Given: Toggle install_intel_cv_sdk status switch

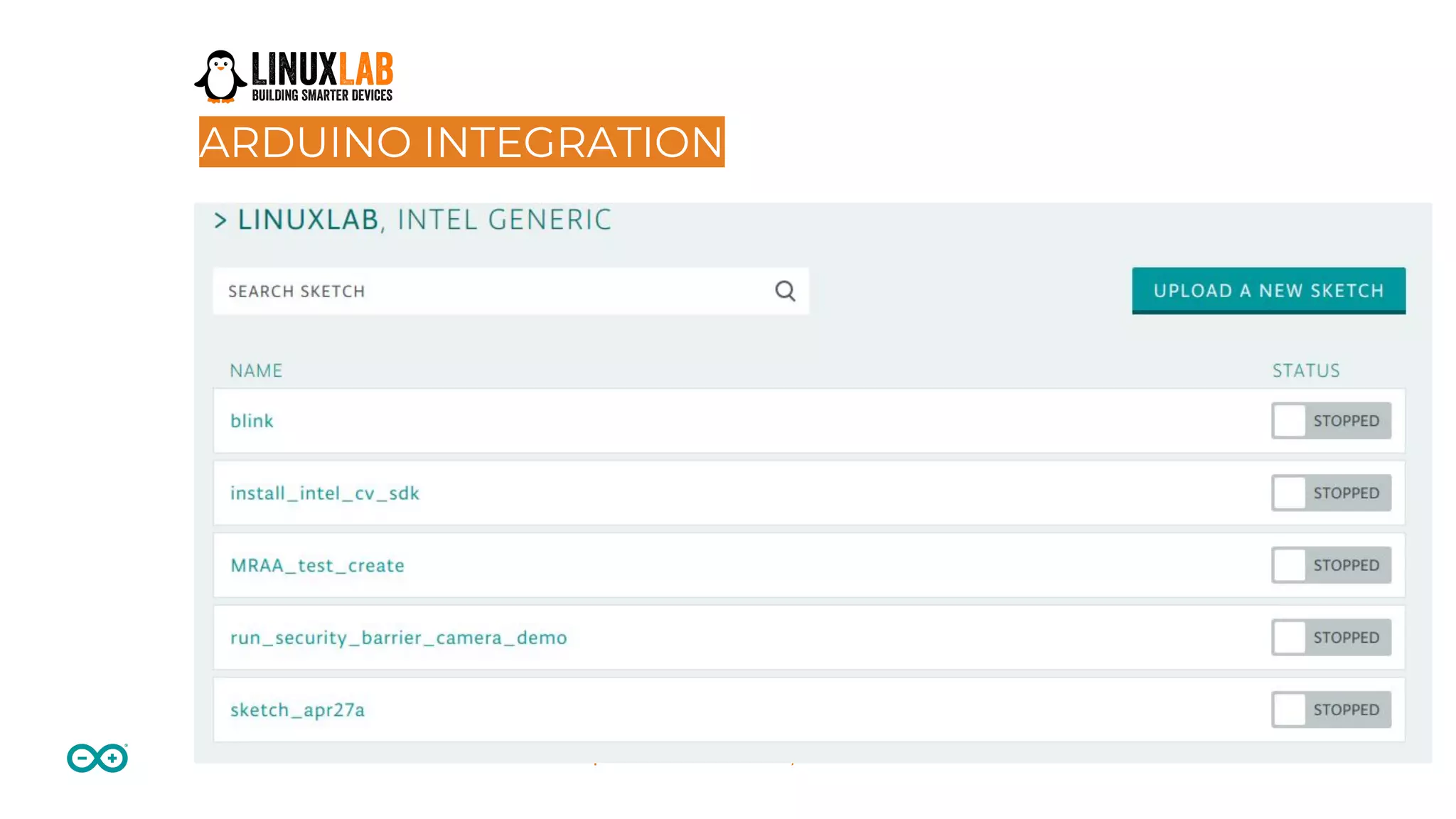Looking at the screenshot, I should pos(1331,493).
